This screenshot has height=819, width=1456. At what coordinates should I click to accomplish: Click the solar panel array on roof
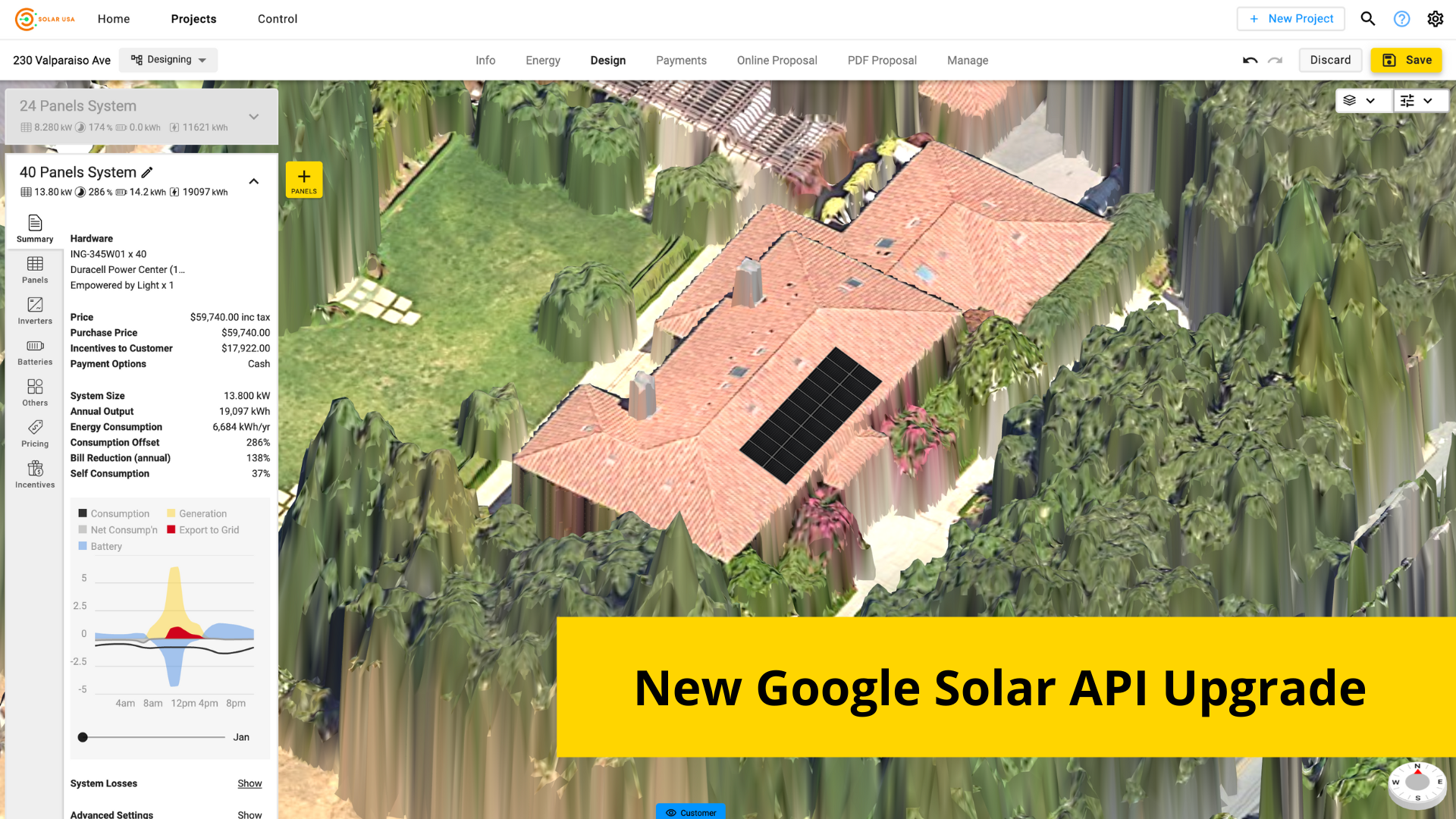click(810, 415)
